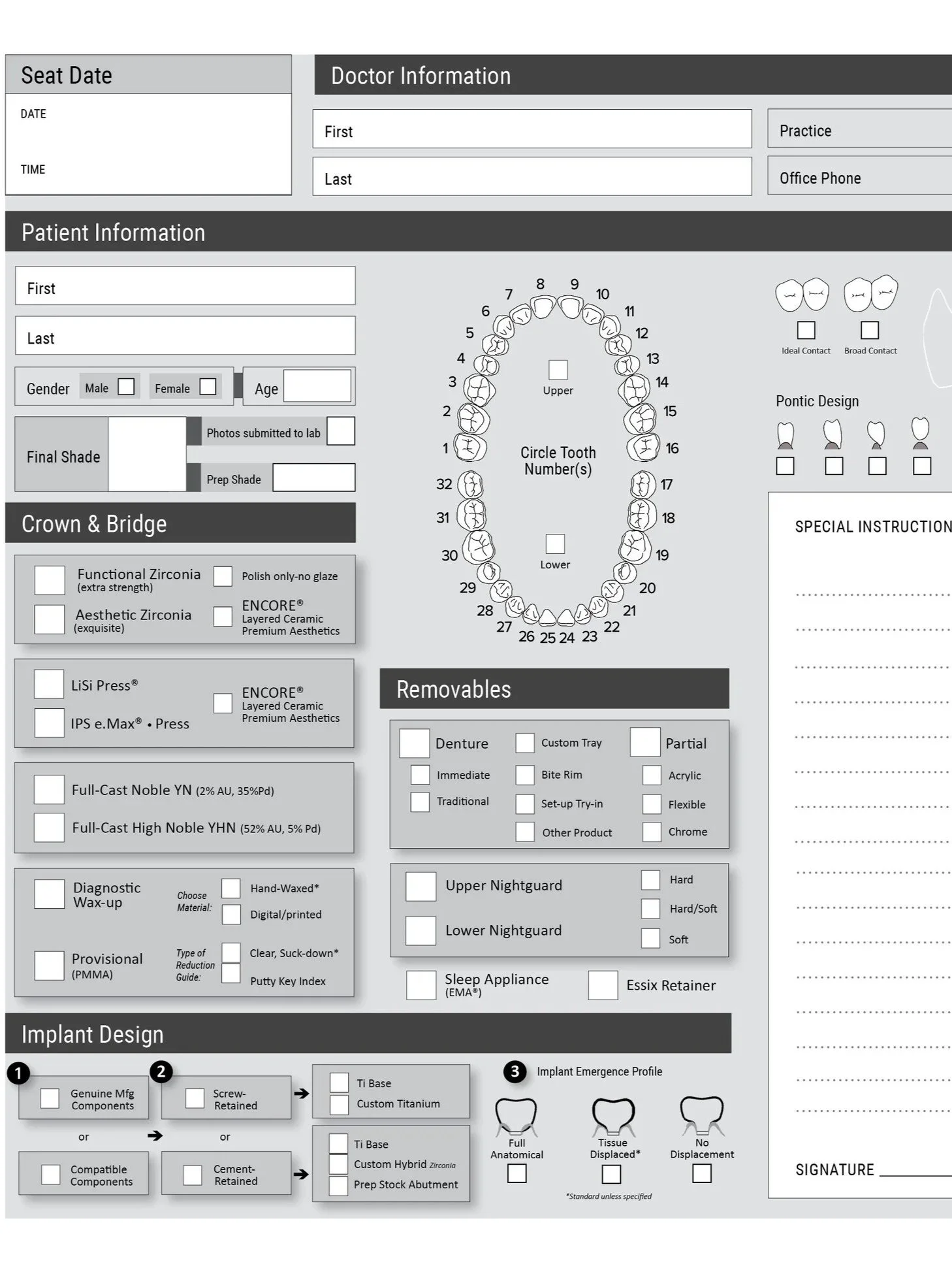The height and width of the screenshot is (1270, 952).
Task: Select Lower Nightguard checkbox
Action: [x=420, y=930]
